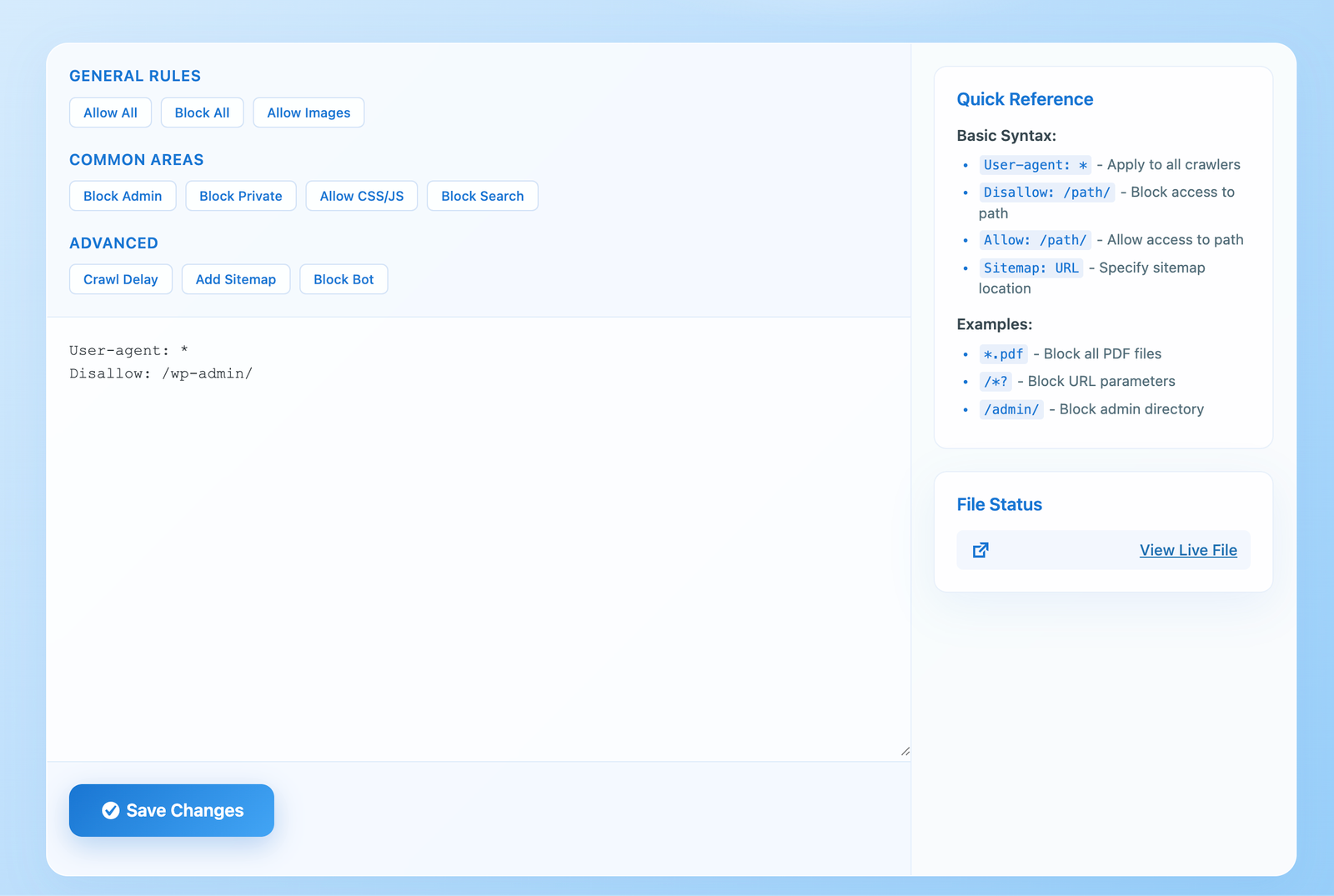Insert a Crawl Delay directive
Viewport: 1334px width, 896px height.
(x=120, y=279)
